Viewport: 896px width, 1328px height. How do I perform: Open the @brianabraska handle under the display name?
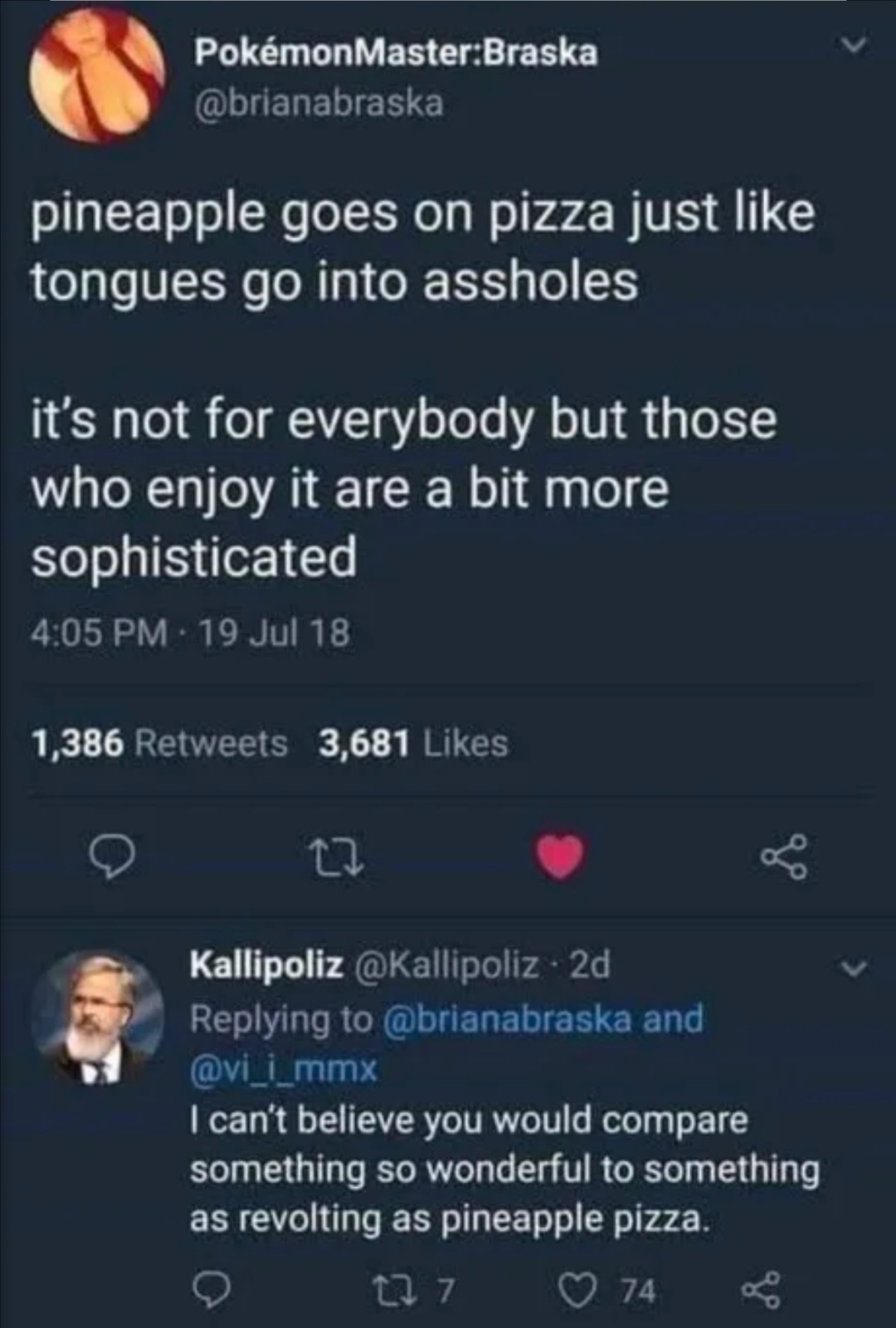(319, 103)
